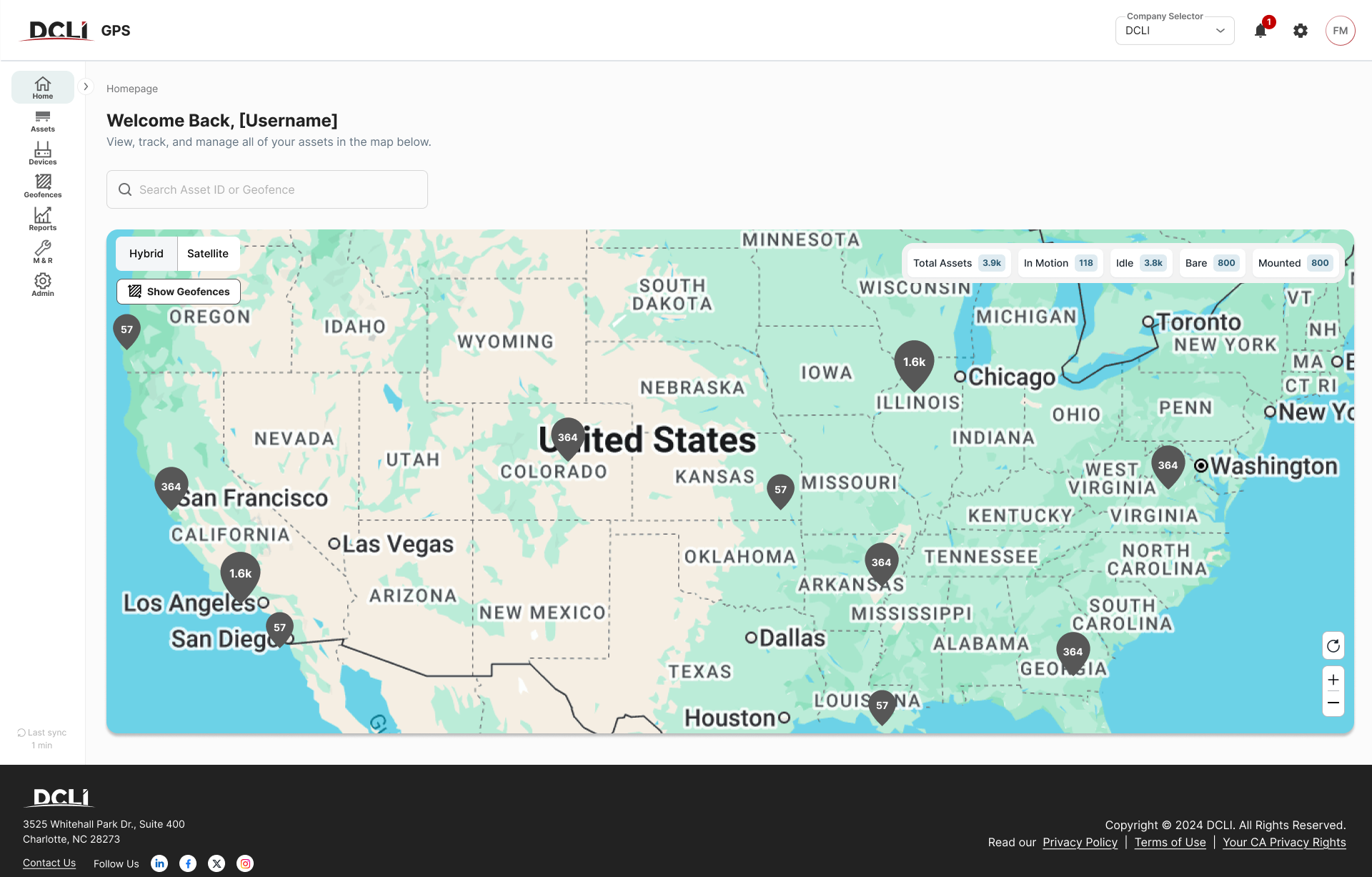Switch the map to Hybrid view
The image size is (1372, 877).
146,254
